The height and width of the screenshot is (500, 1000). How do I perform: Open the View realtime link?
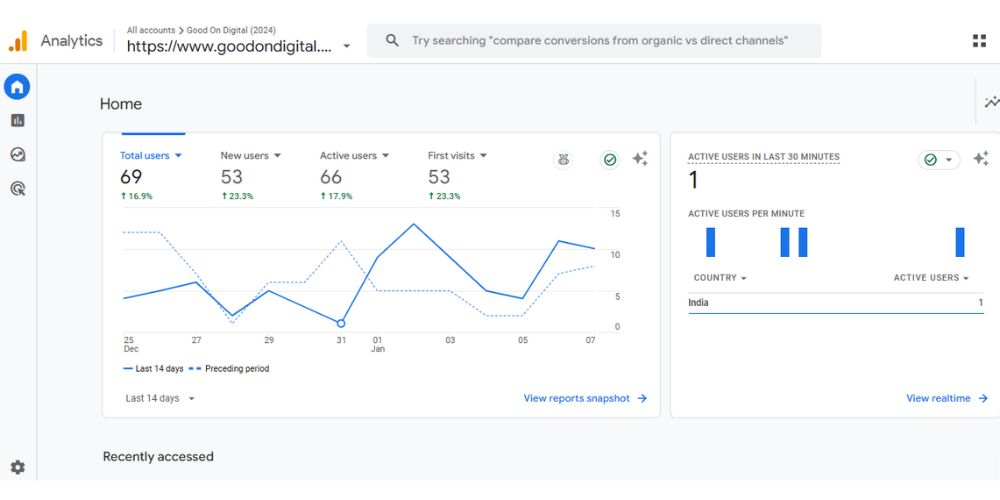[946, 398]
